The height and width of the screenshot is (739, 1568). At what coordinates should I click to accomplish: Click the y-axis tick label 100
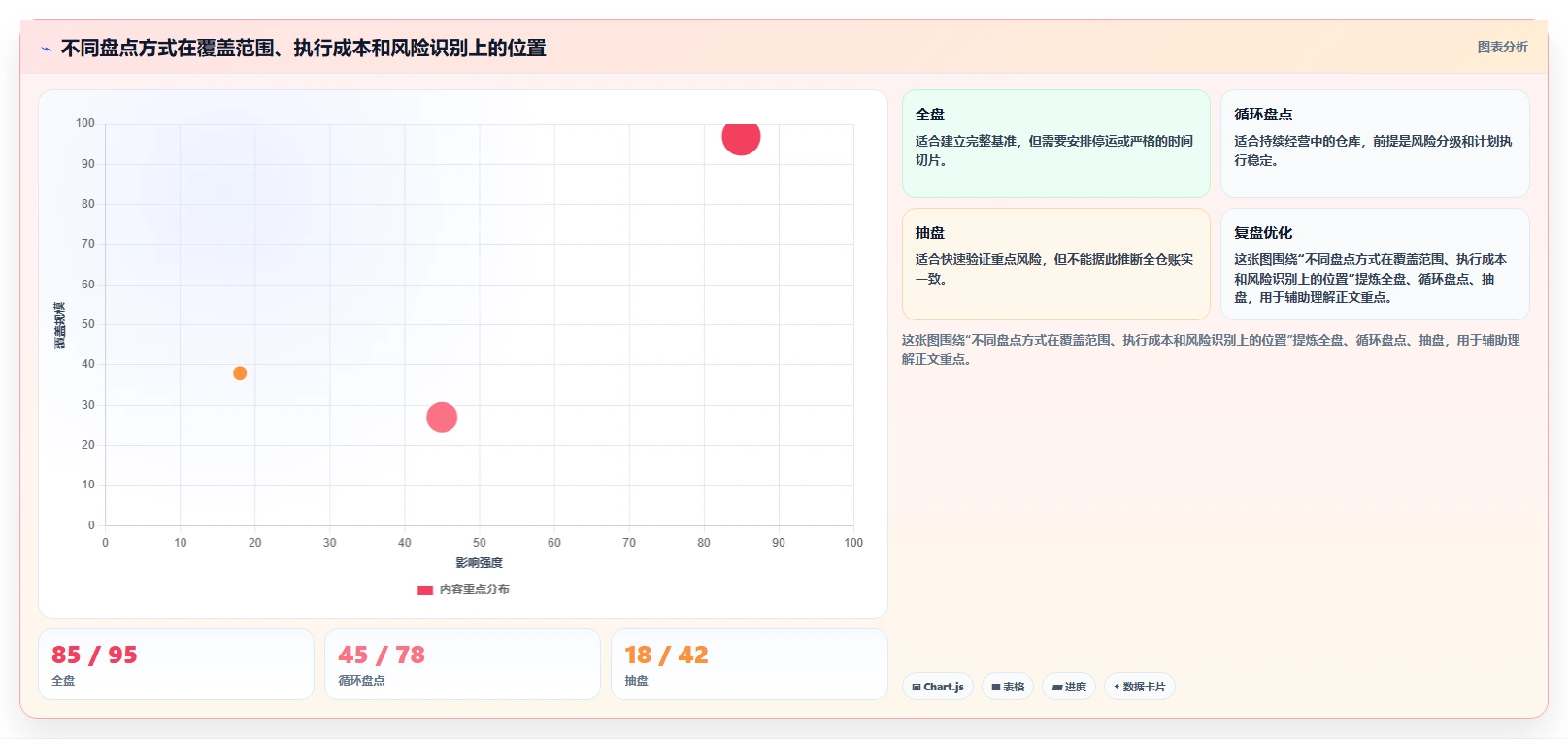85,123
